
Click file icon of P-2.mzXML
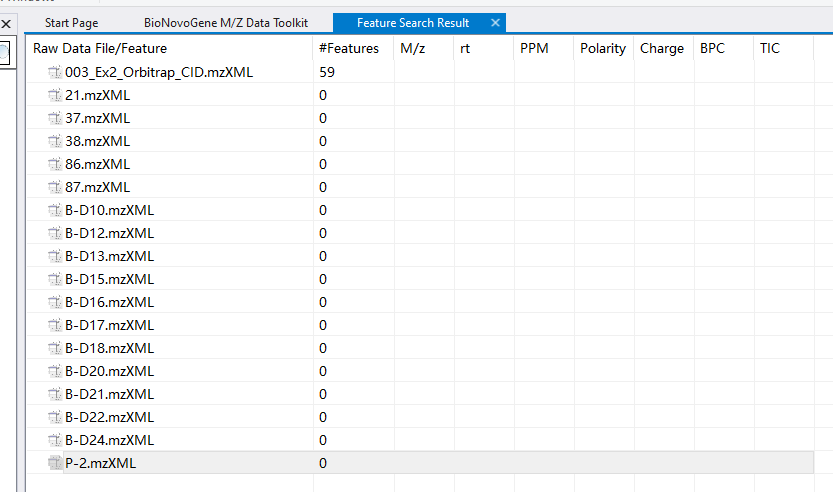coord(55,463)
